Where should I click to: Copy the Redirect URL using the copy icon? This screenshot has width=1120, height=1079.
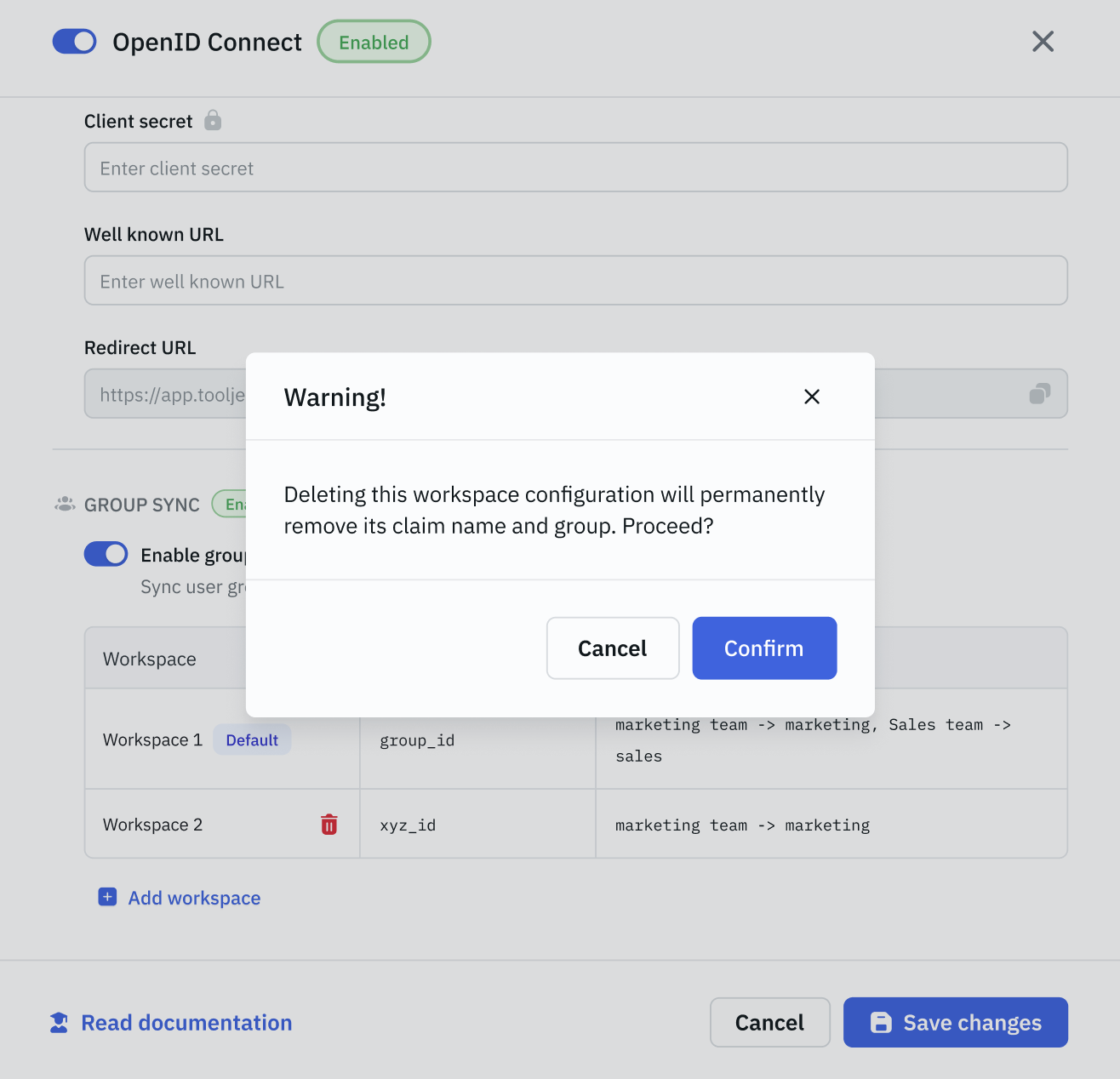pyautogui.click(x=1039, y=394)
